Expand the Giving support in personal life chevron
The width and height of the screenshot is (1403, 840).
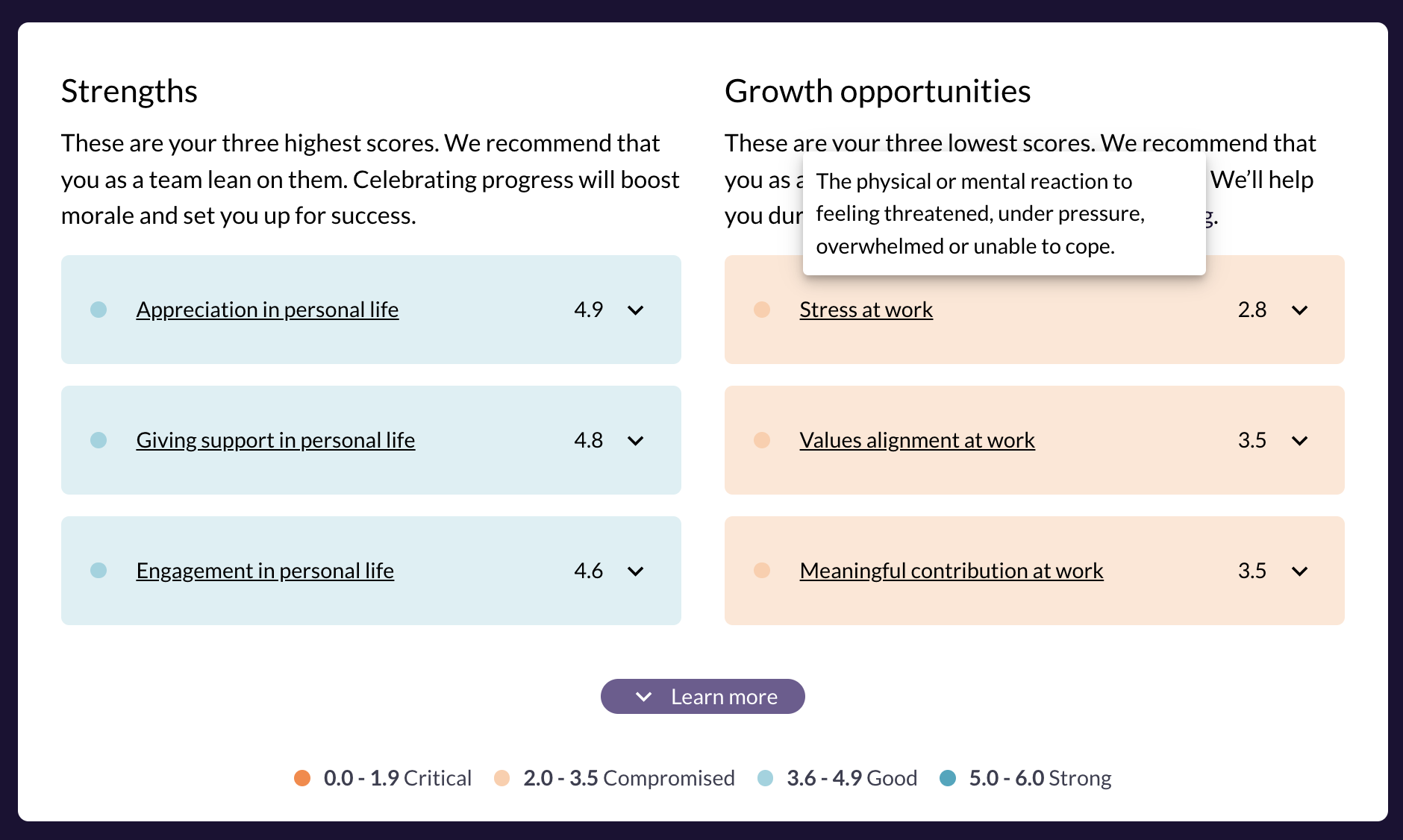tap(635, 441)
